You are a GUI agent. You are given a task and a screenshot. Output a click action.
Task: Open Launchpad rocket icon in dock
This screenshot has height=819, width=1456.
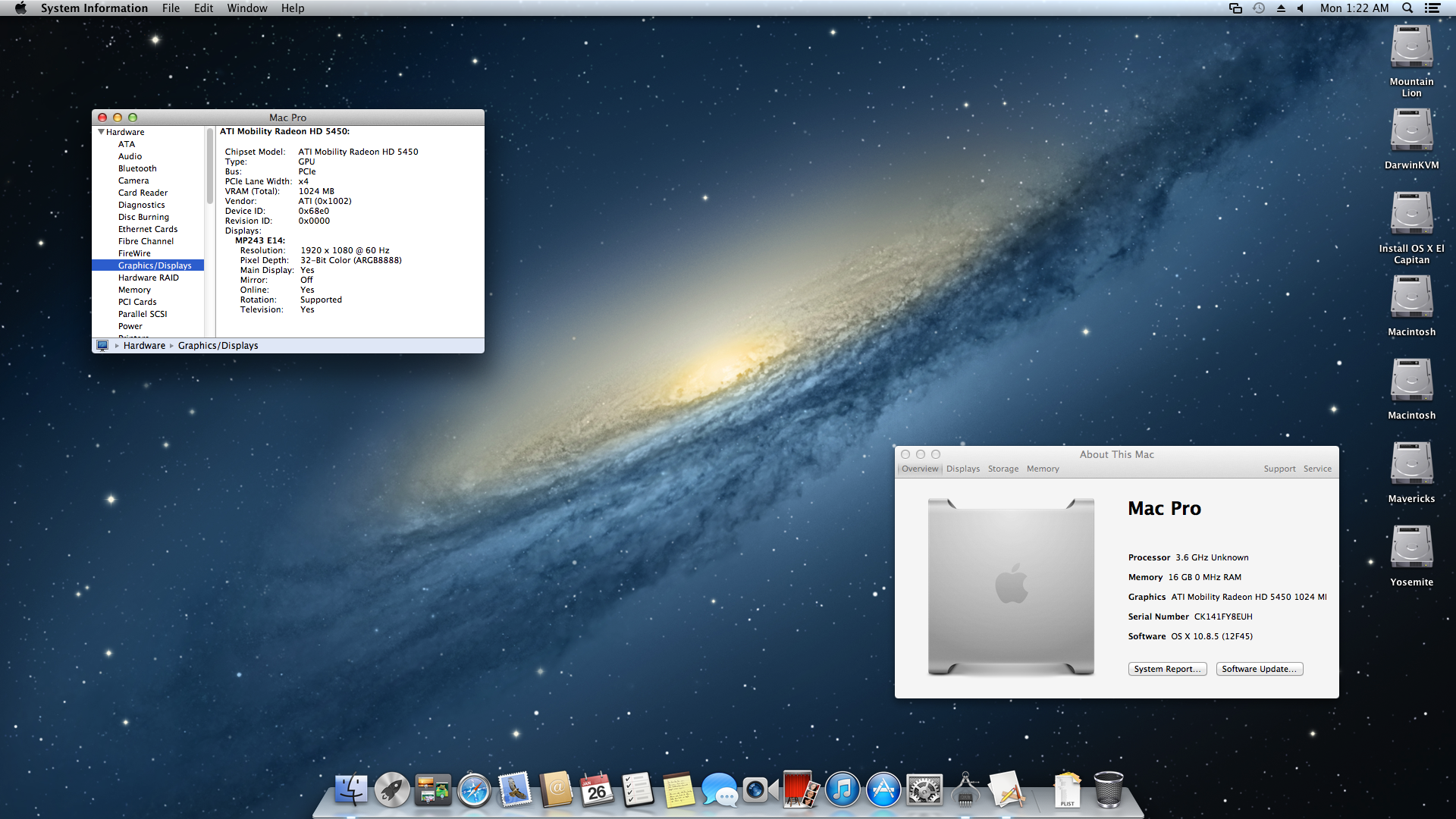[x=392, y=790]
